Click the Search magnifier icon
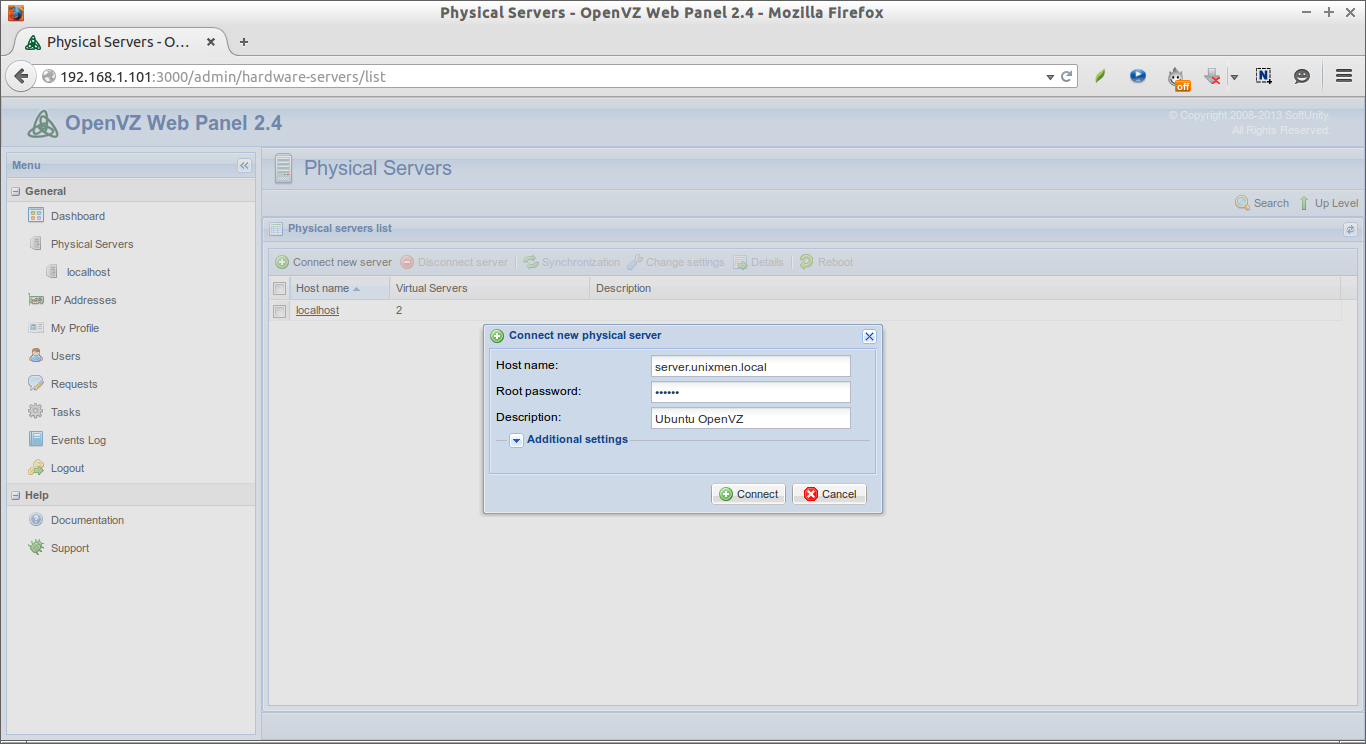 1242,203
